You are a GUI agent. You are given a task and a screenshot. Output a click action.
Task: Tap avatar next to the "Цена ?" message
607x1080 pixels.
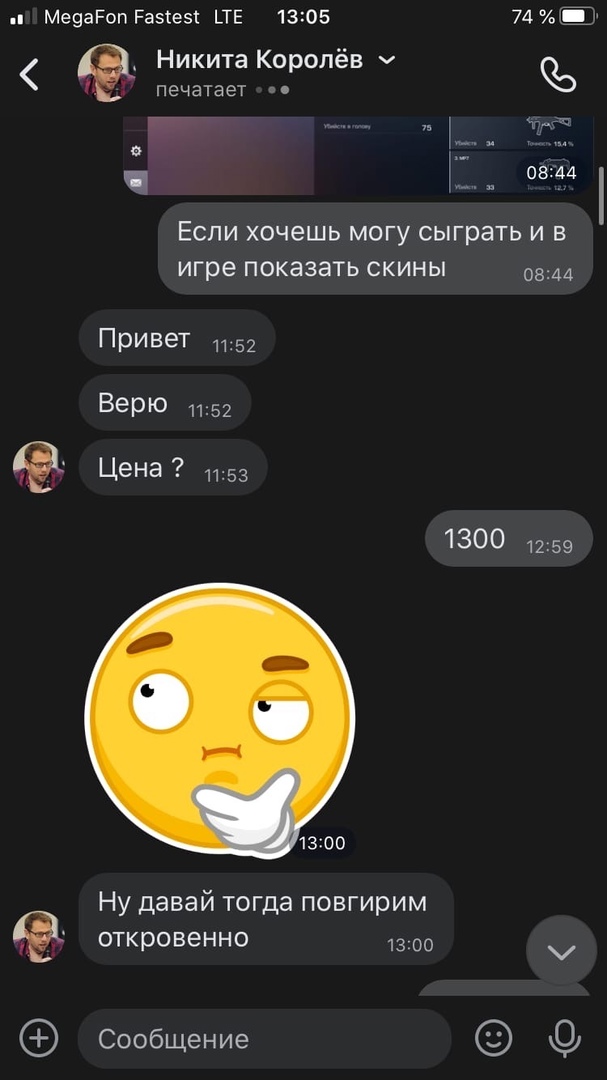[39, 466]
